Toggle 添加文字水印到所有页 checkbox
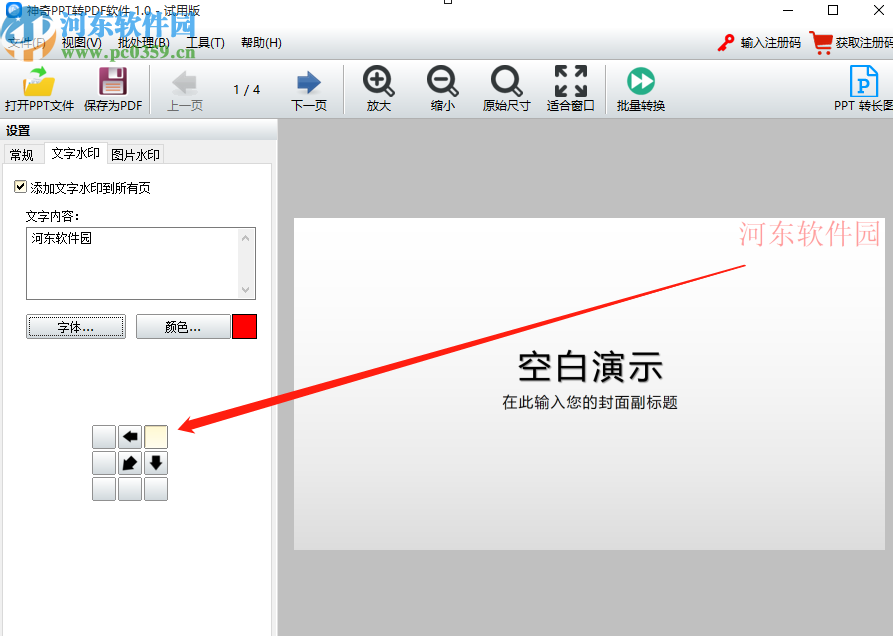 tap(20, 186)
